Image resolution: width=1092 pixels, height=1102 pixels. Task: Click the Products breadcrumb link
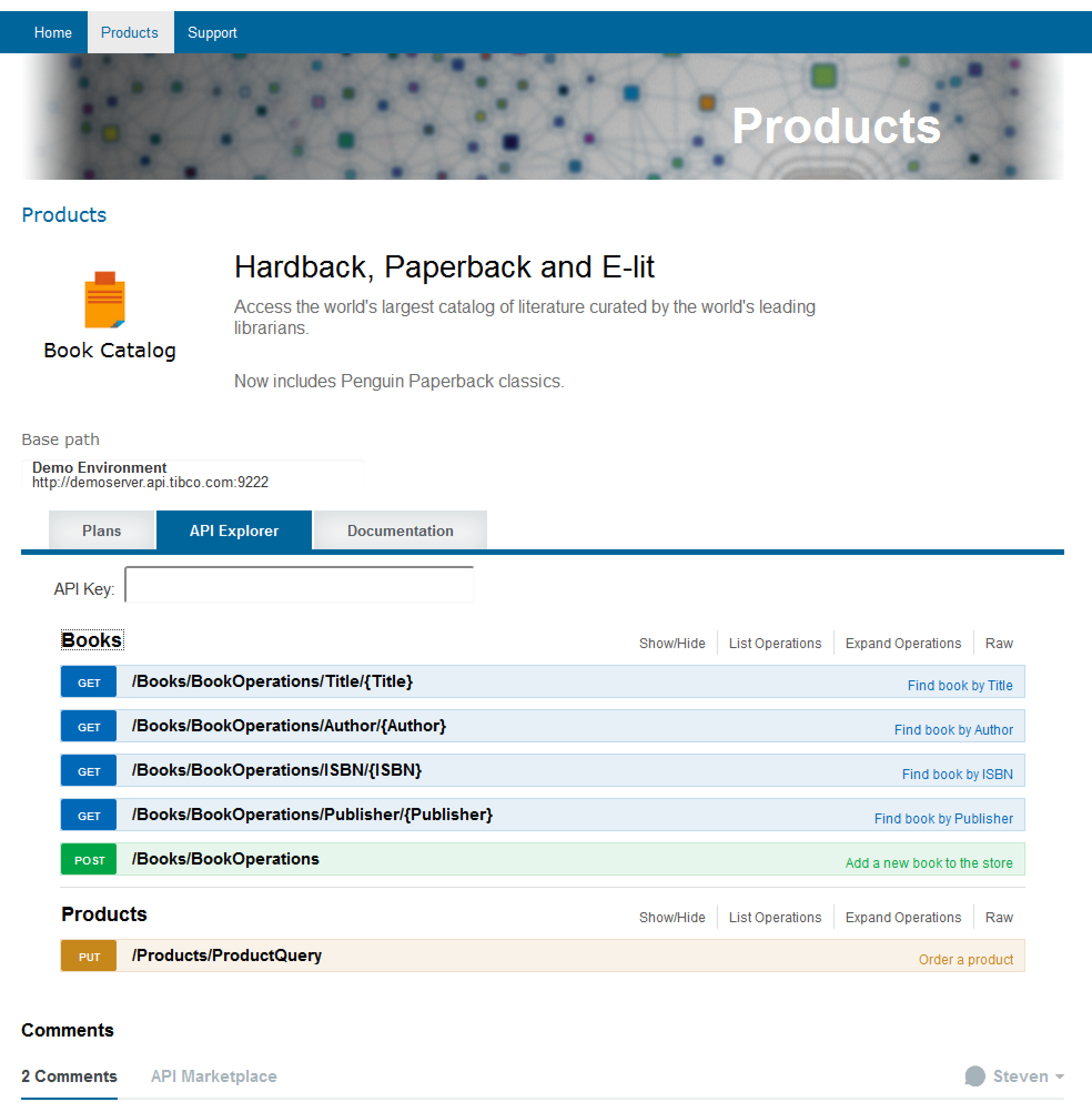tap(64, 215)
